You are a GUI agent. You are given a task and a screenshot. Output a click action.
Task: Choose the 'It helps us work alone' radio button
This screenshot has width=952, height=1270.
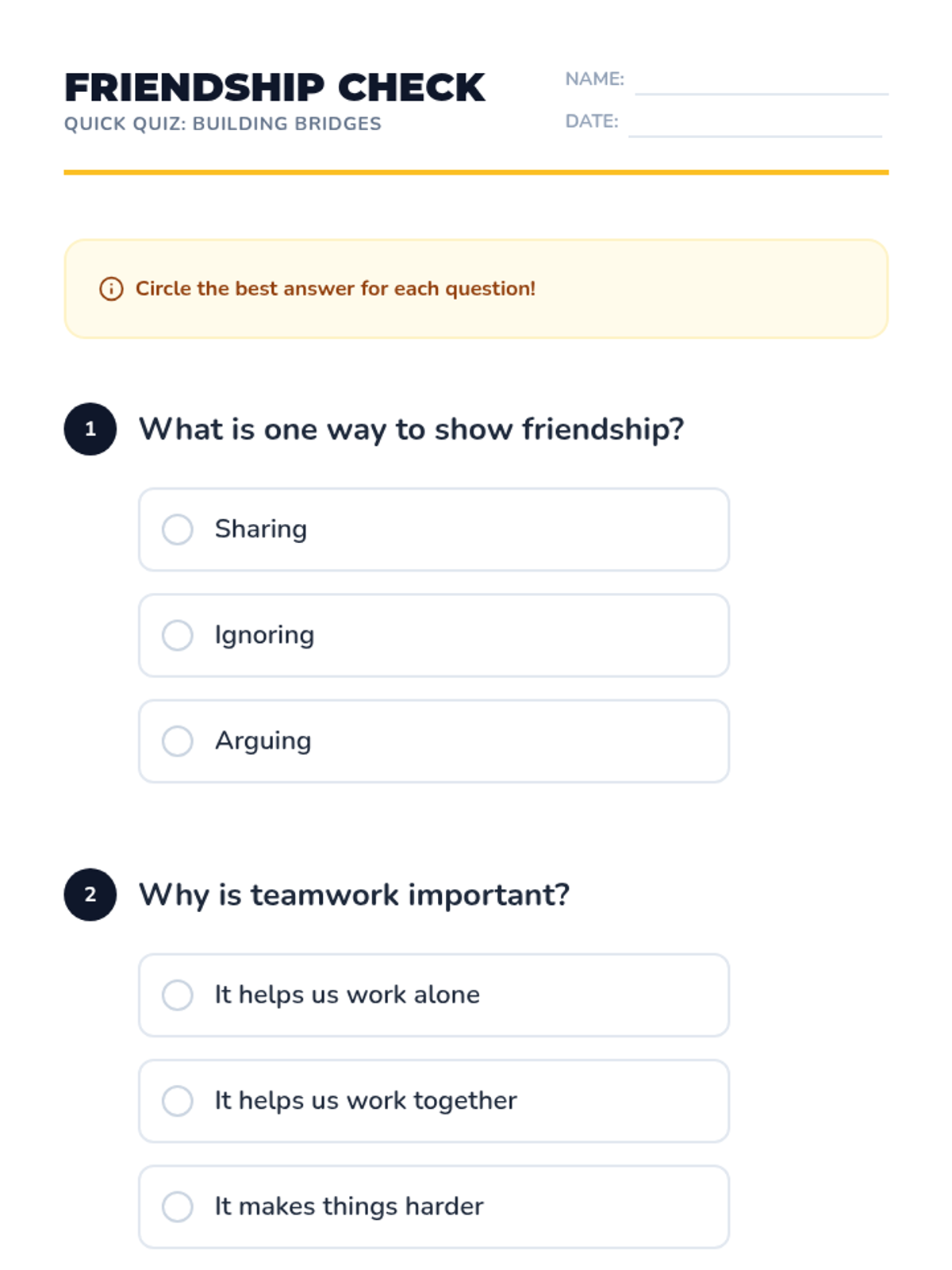[178, 995]
